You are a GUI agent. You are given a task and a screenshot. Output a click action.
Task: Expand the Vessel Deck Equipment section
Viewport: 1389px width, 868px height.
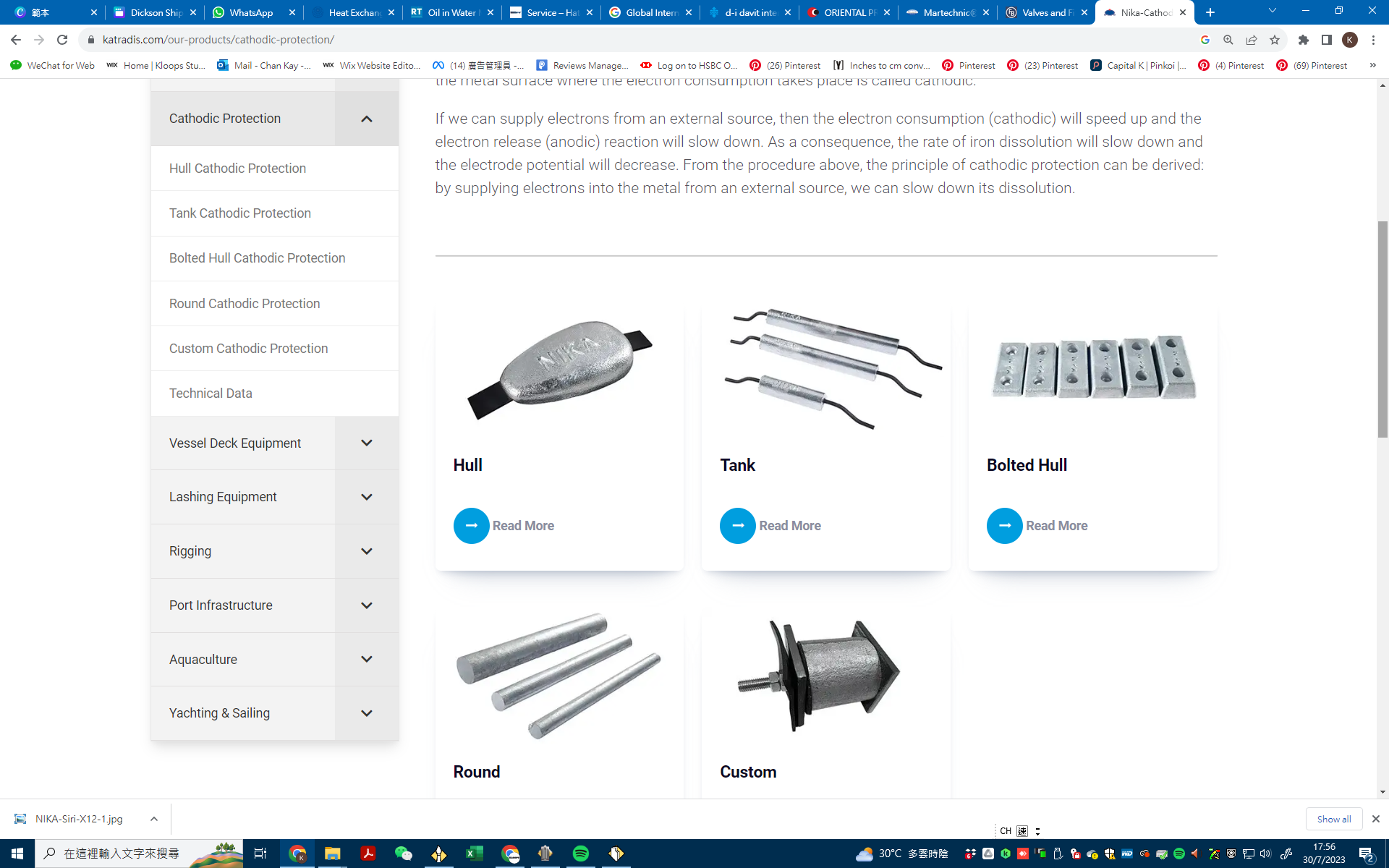(x=366, y=443)
